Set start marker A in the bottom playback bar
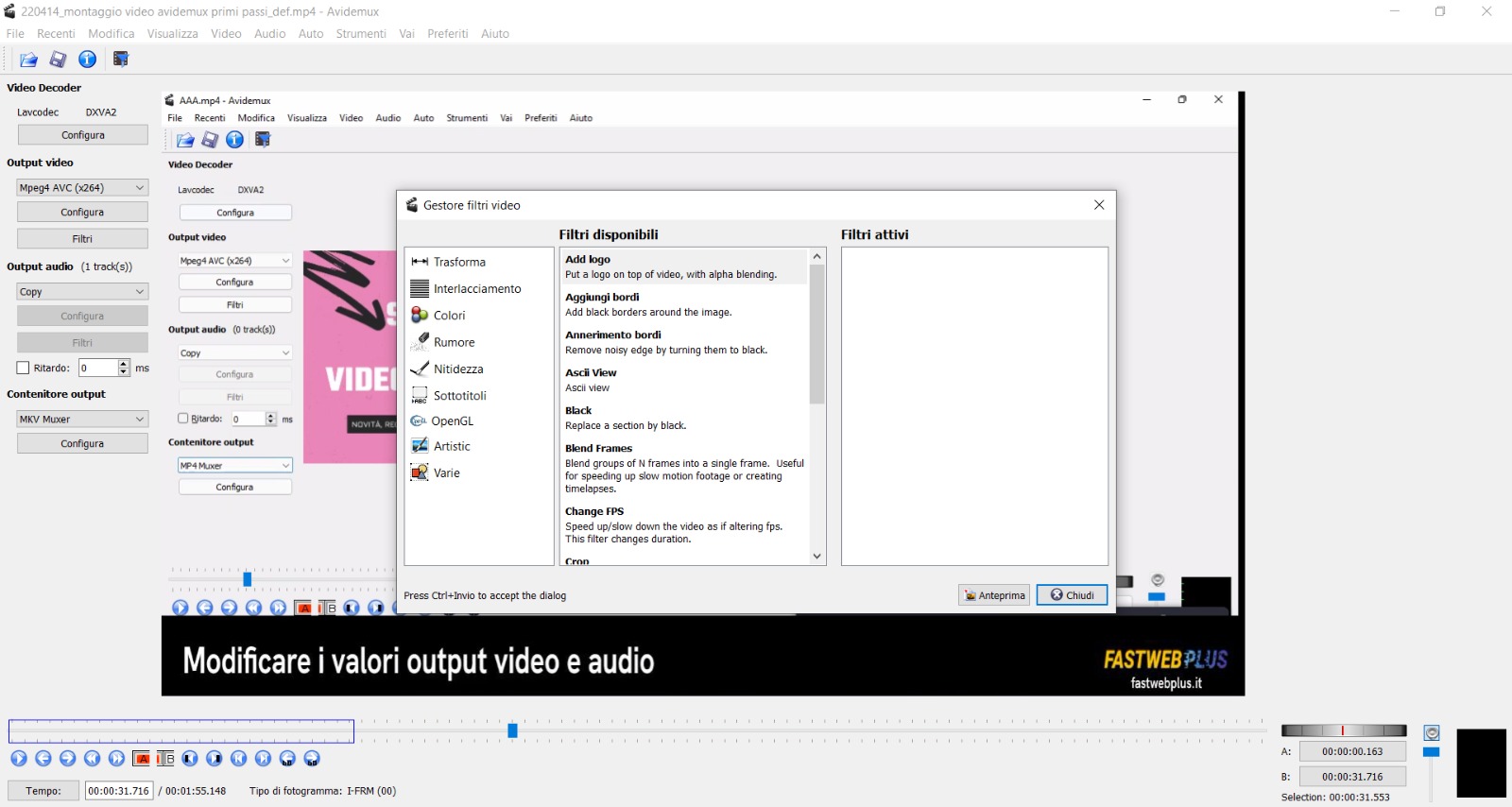This screenshot has height=807, width=1512. click(x=142, y=759)
